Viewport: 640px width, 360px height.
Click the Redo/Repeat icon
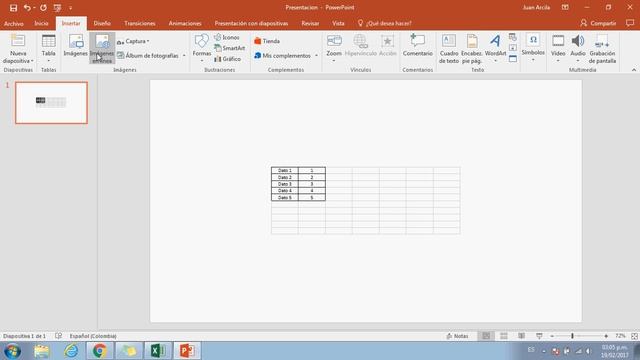(43, 8)
